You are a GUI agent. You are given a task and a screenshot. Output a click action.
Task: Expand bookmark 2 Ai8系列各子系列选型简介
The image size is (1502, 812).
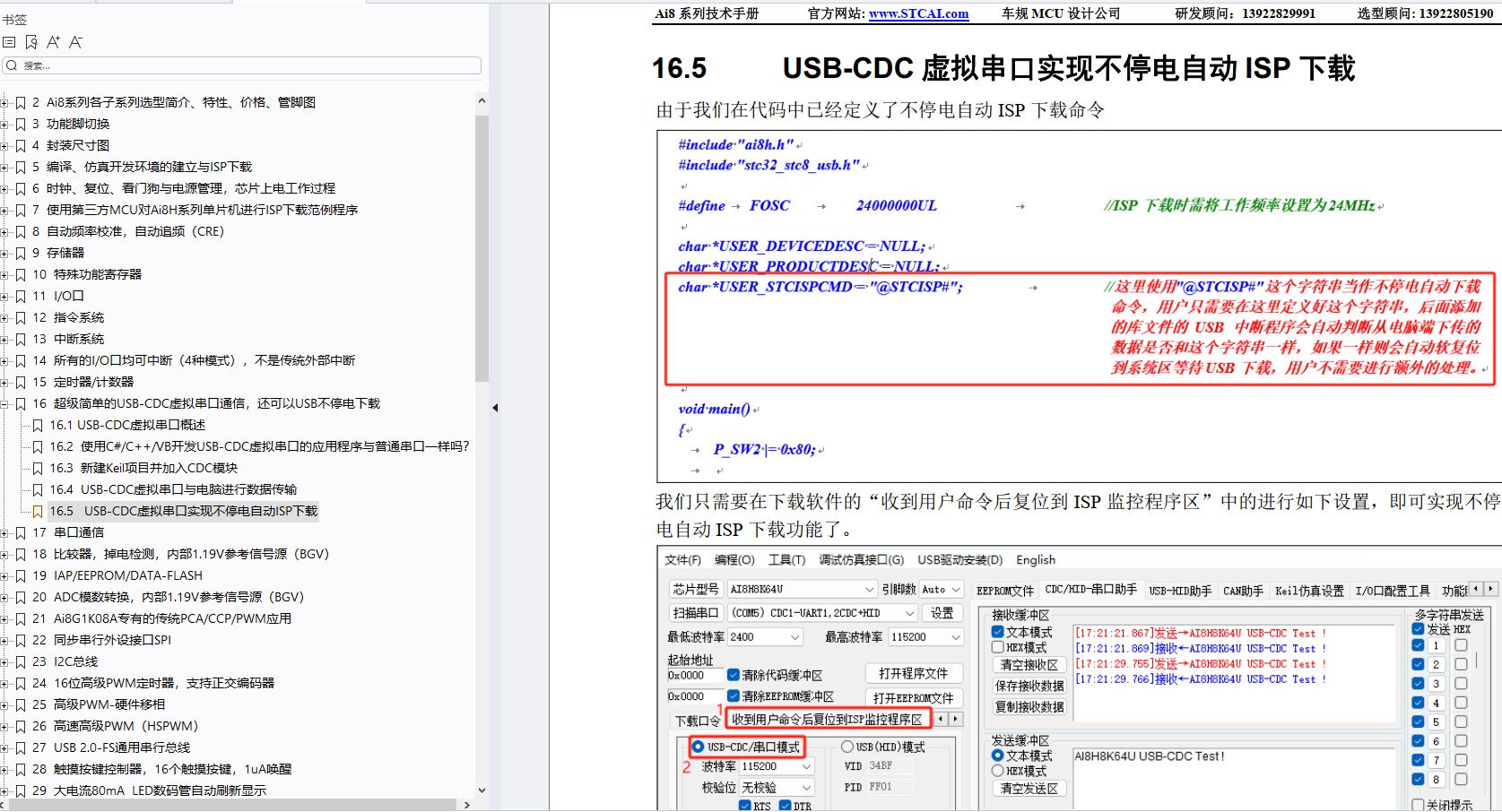pos(4,102)
